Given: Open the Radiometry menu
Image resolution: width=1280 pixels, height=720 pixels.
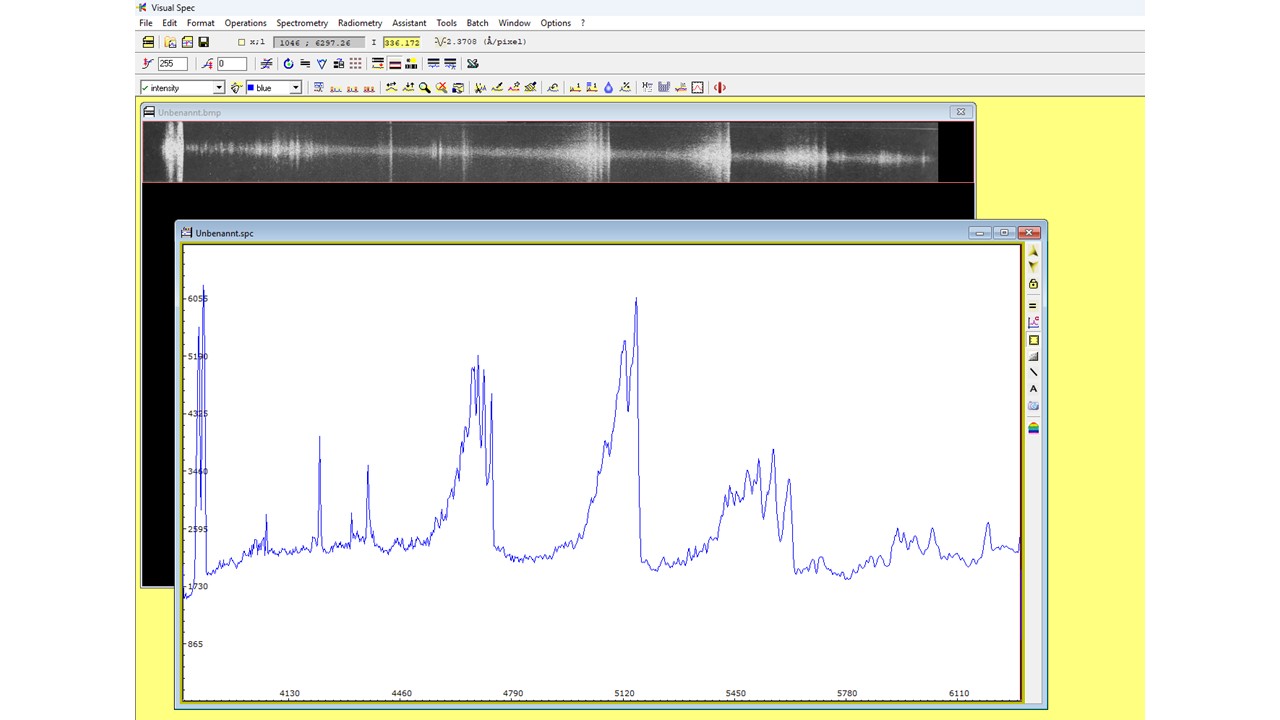Looking at the screenshot, I should [359, 23].
